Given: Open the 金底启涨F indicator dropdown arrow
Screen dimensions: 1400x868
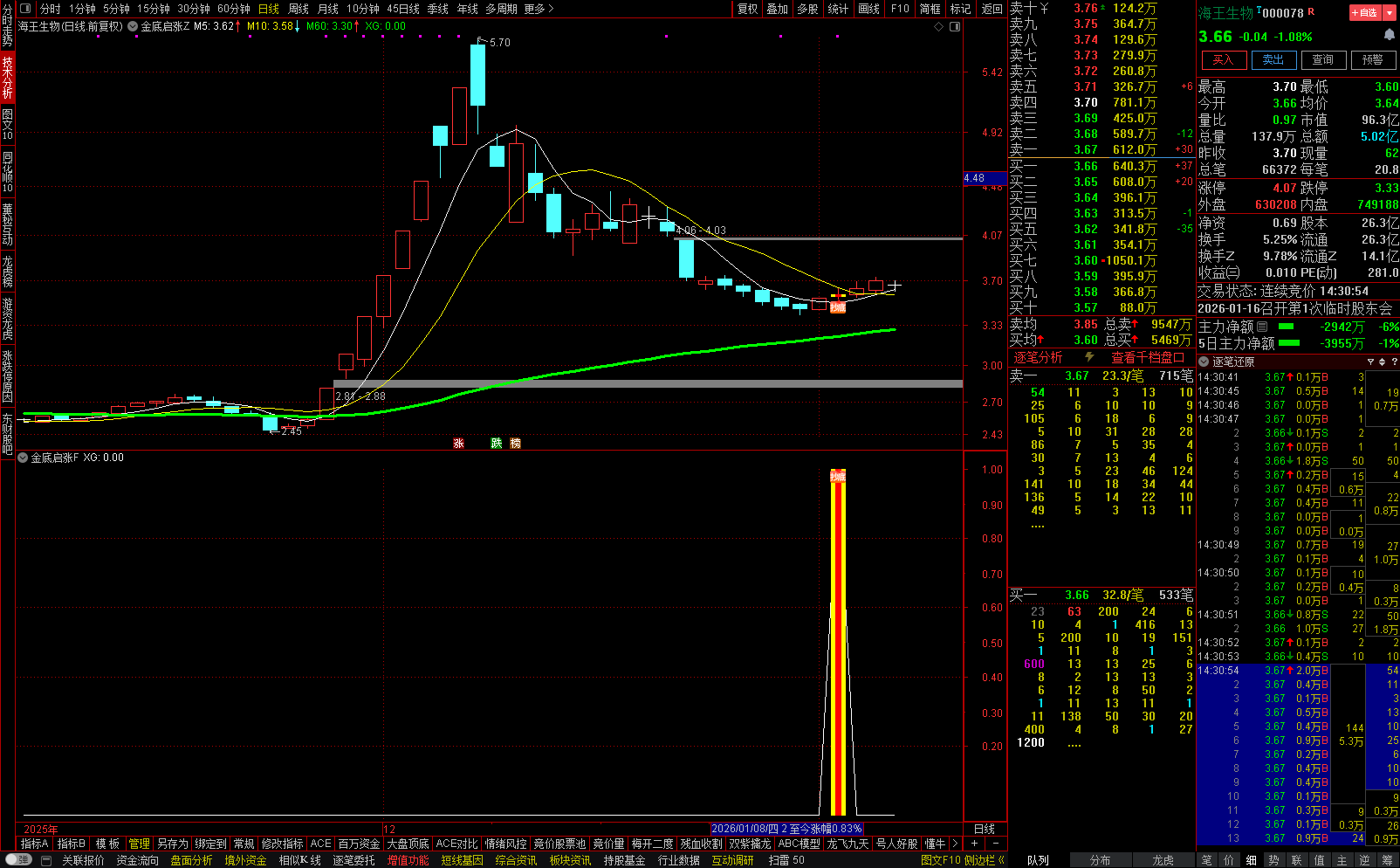Looking at the screenshot, I should (23, 458).
